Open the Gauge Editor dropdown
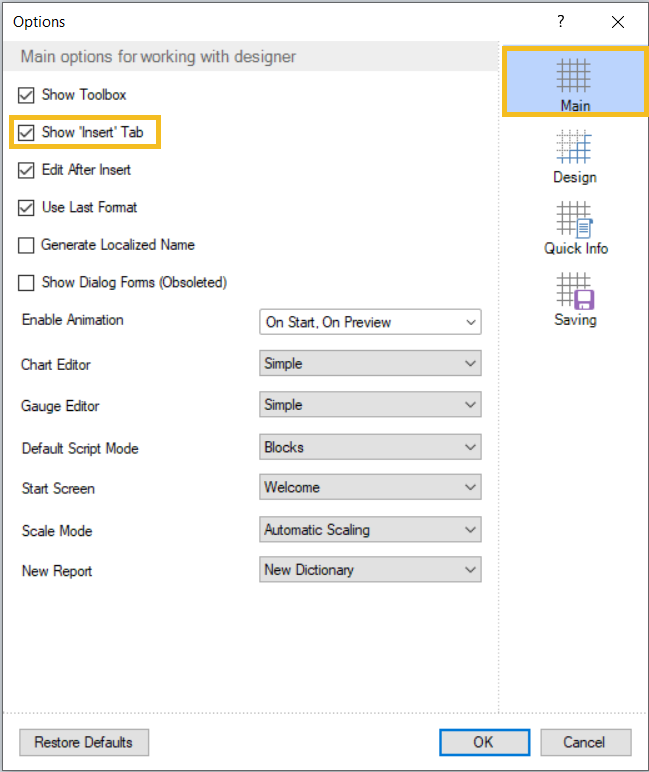Screen dimensions: 649x772 [370, 405]
